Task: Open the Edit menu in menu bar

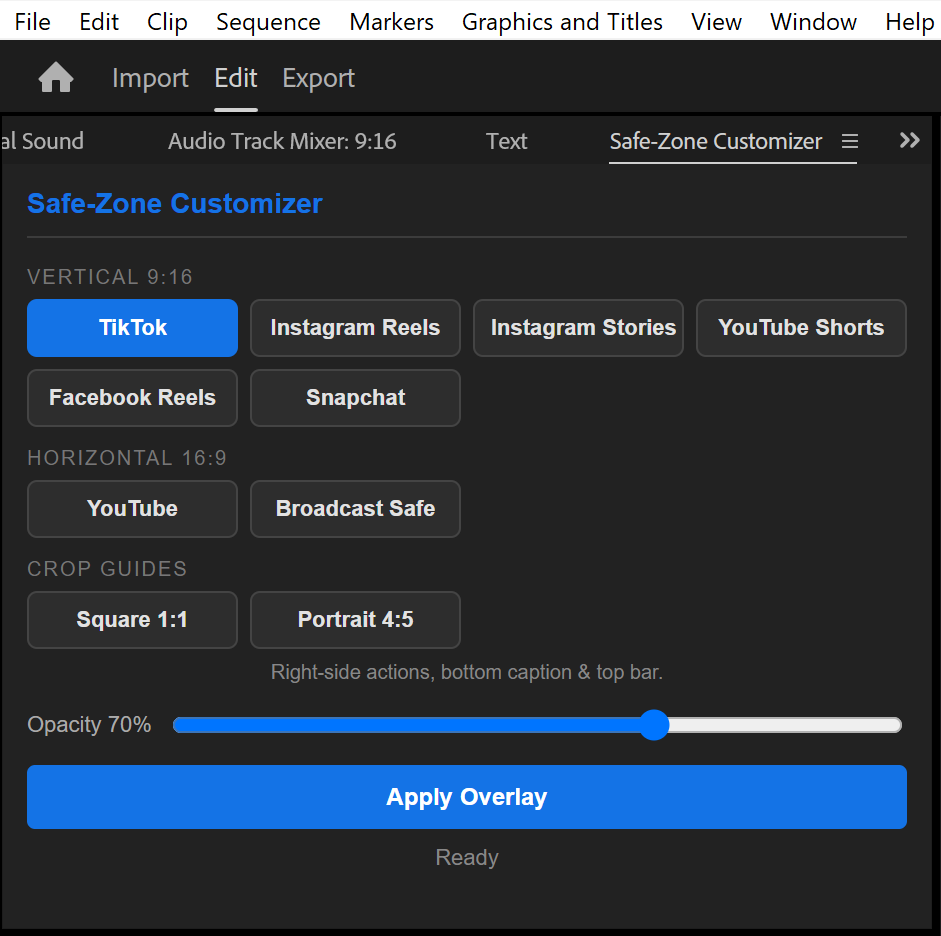Action: [99, 22]
